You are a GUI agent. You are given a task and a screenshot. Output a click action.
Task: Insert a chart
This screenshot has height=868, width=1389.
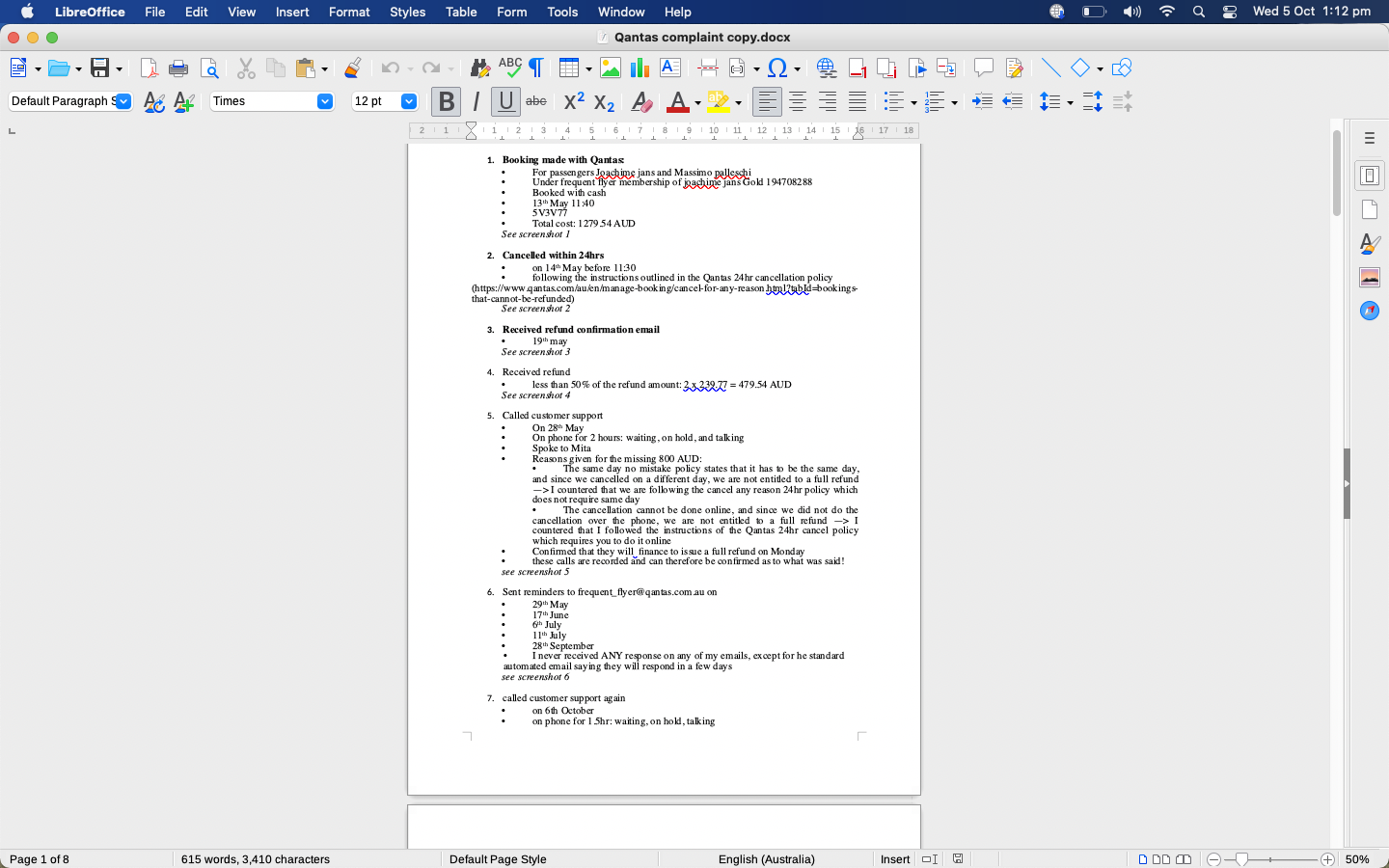click(638, 68)
